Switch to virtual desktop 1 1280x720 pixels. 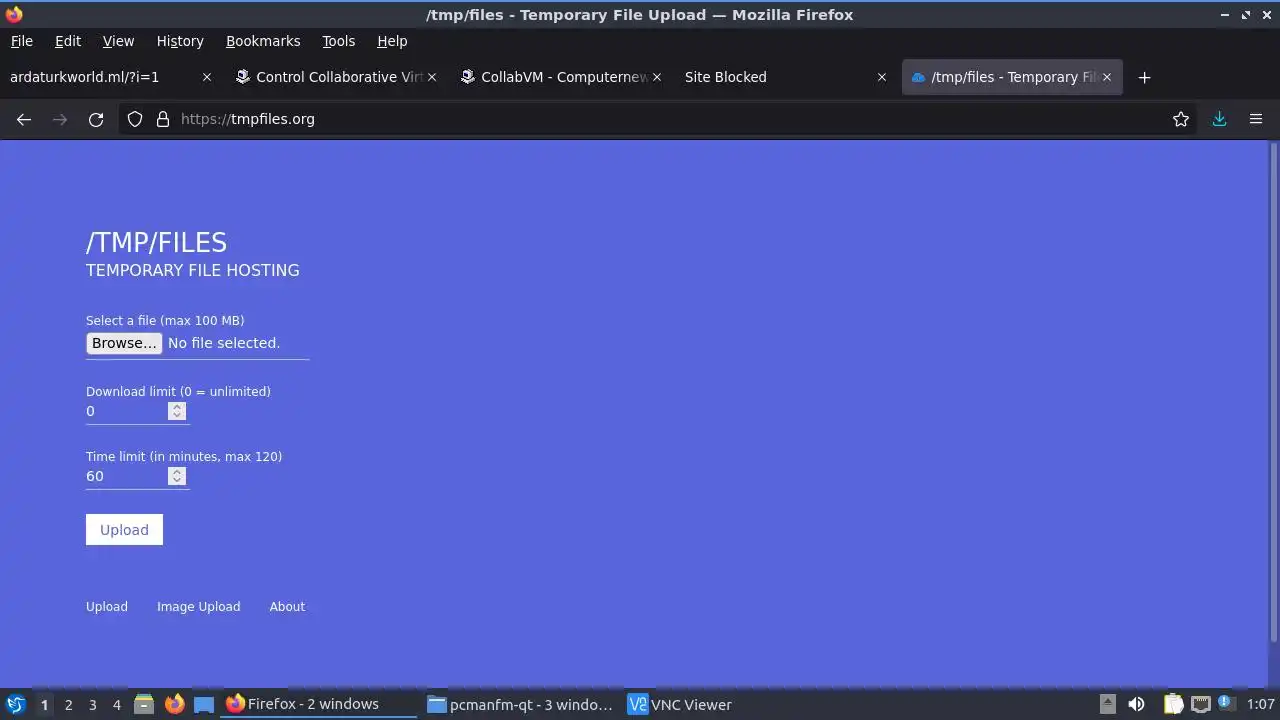tap(44, 704)
